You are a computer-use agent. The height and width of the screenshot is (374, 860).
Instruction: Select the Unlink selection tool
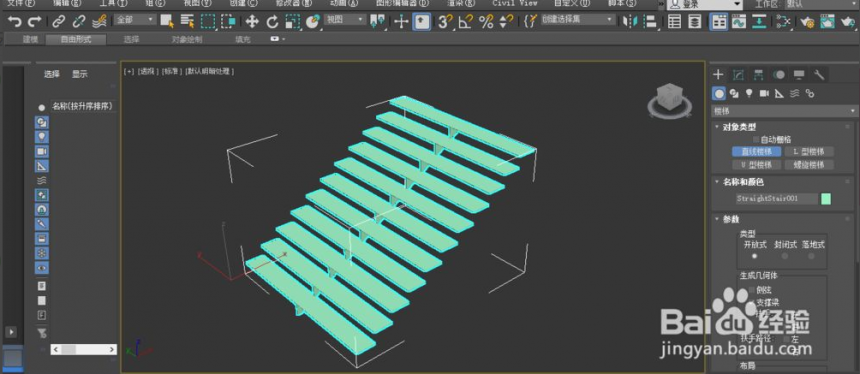79,21
